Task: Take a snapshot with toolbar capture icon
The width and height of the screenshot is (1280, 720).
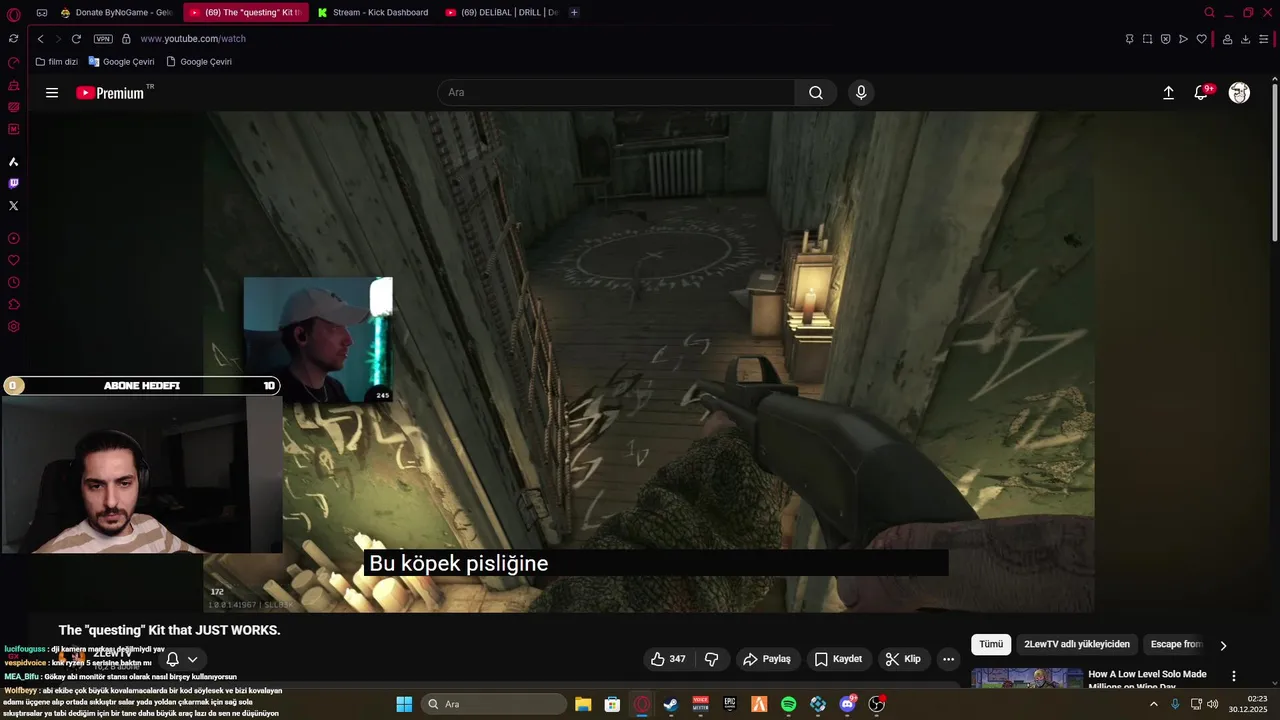Action: coord(1147,39)
